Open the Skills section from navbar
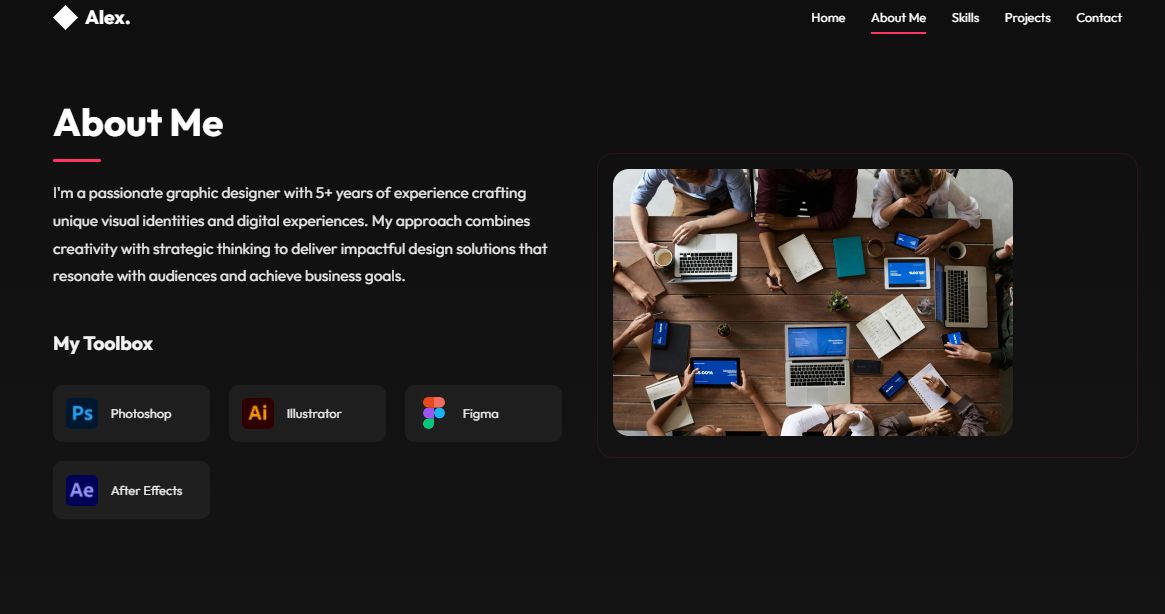1165x614 pixels. (965, 18)
